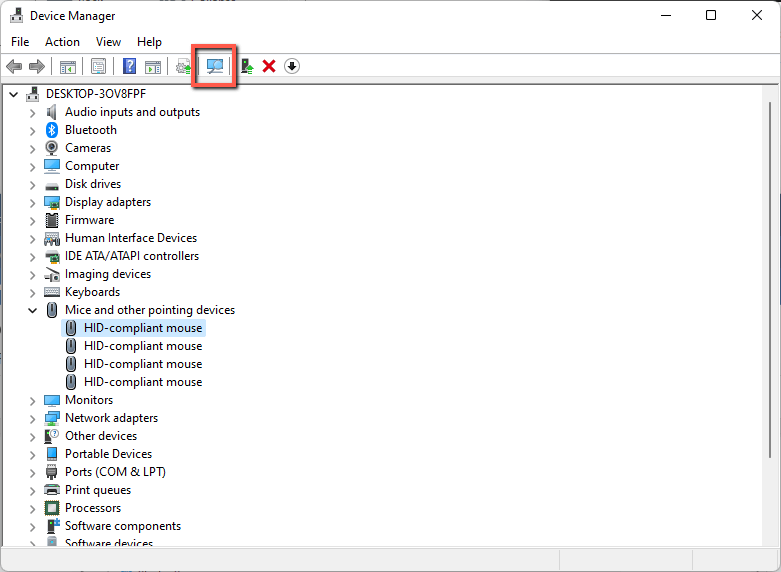Expand the Monitors category
This screenshot has height=572, width=781.
click(x=32, y=401)
